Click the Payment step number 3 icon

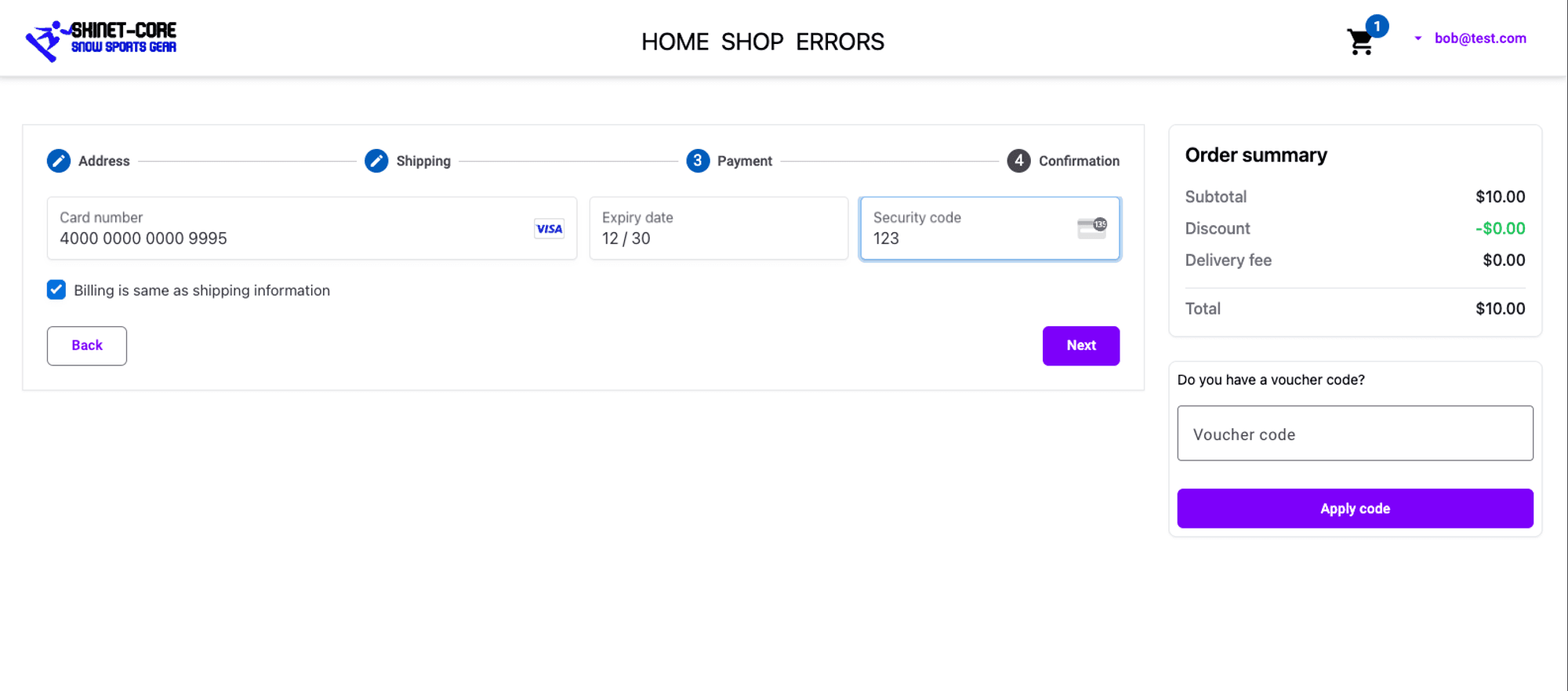[698, 161]
